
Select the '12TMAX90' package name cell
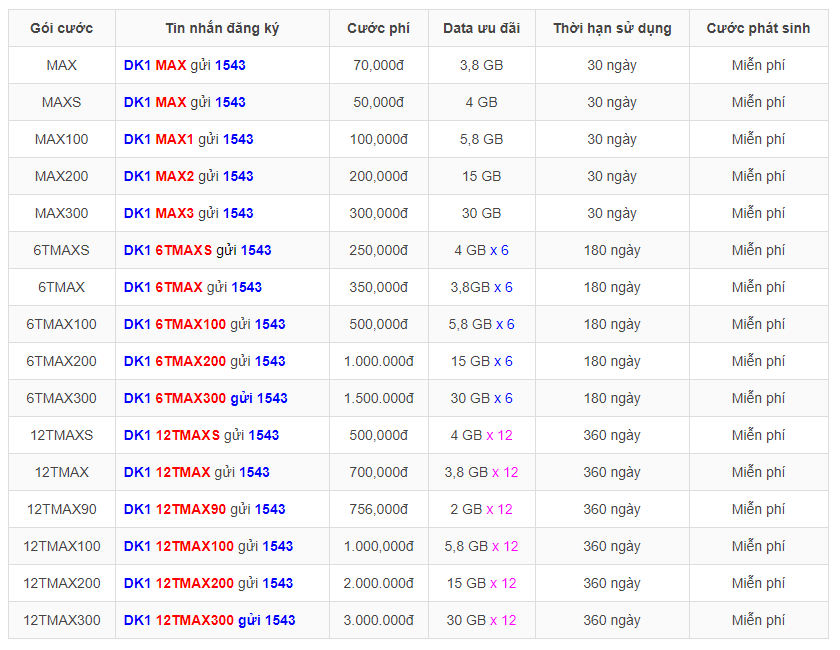62,509
